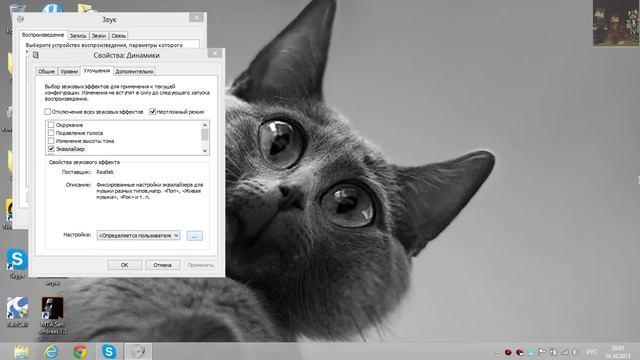Click the network signal tray icon

[564, 352]
